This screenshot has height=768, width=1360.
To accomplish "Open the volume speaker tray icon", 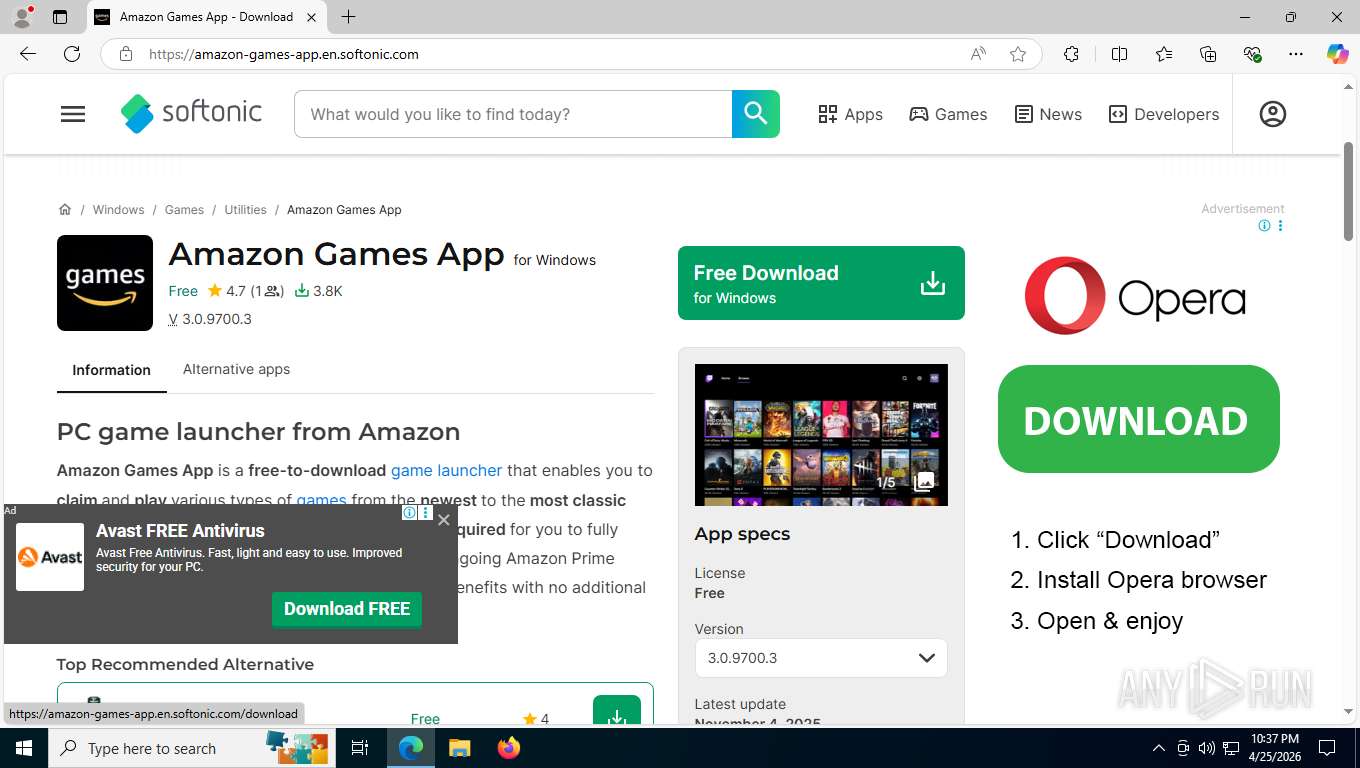I will click(1206, 748).
